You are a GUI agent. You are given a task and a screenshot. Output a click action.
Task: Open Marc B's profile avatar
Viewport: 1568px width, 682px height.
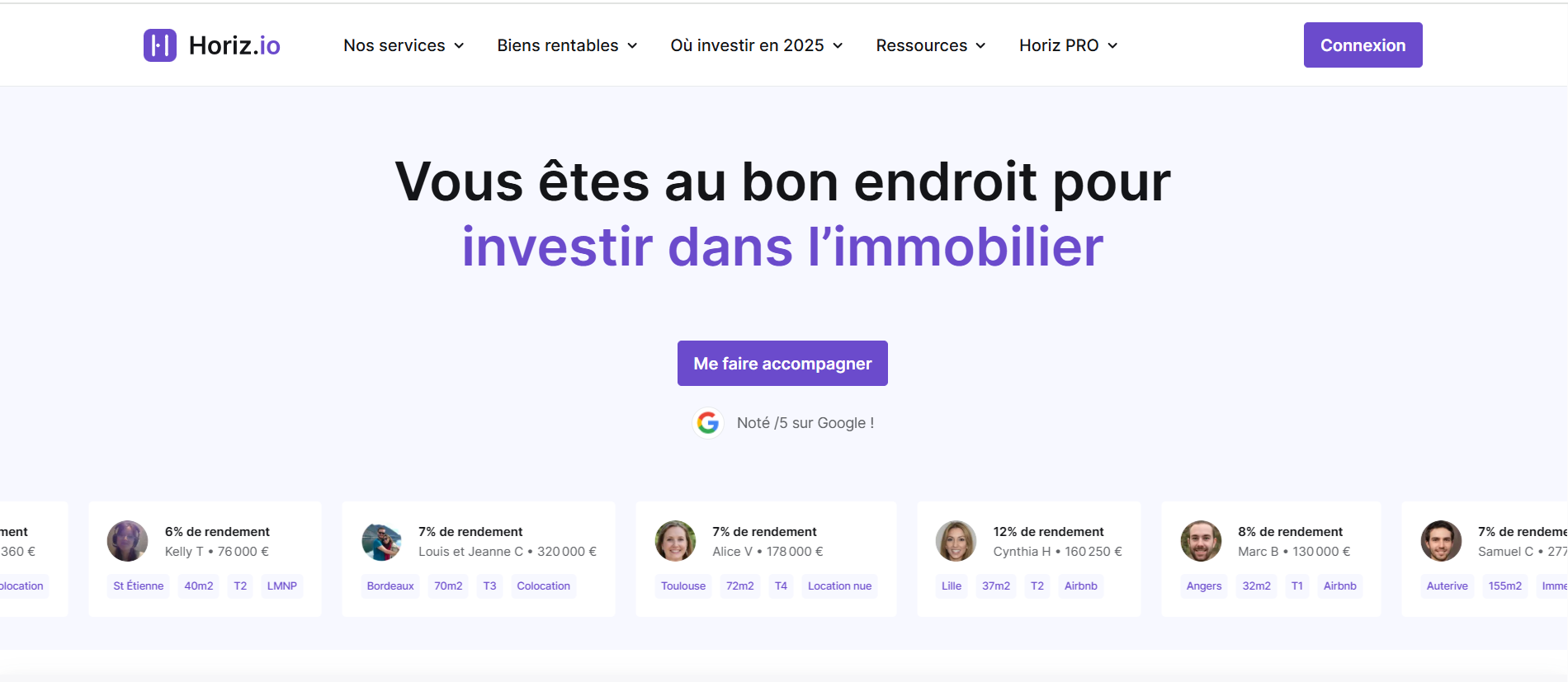1202,541
